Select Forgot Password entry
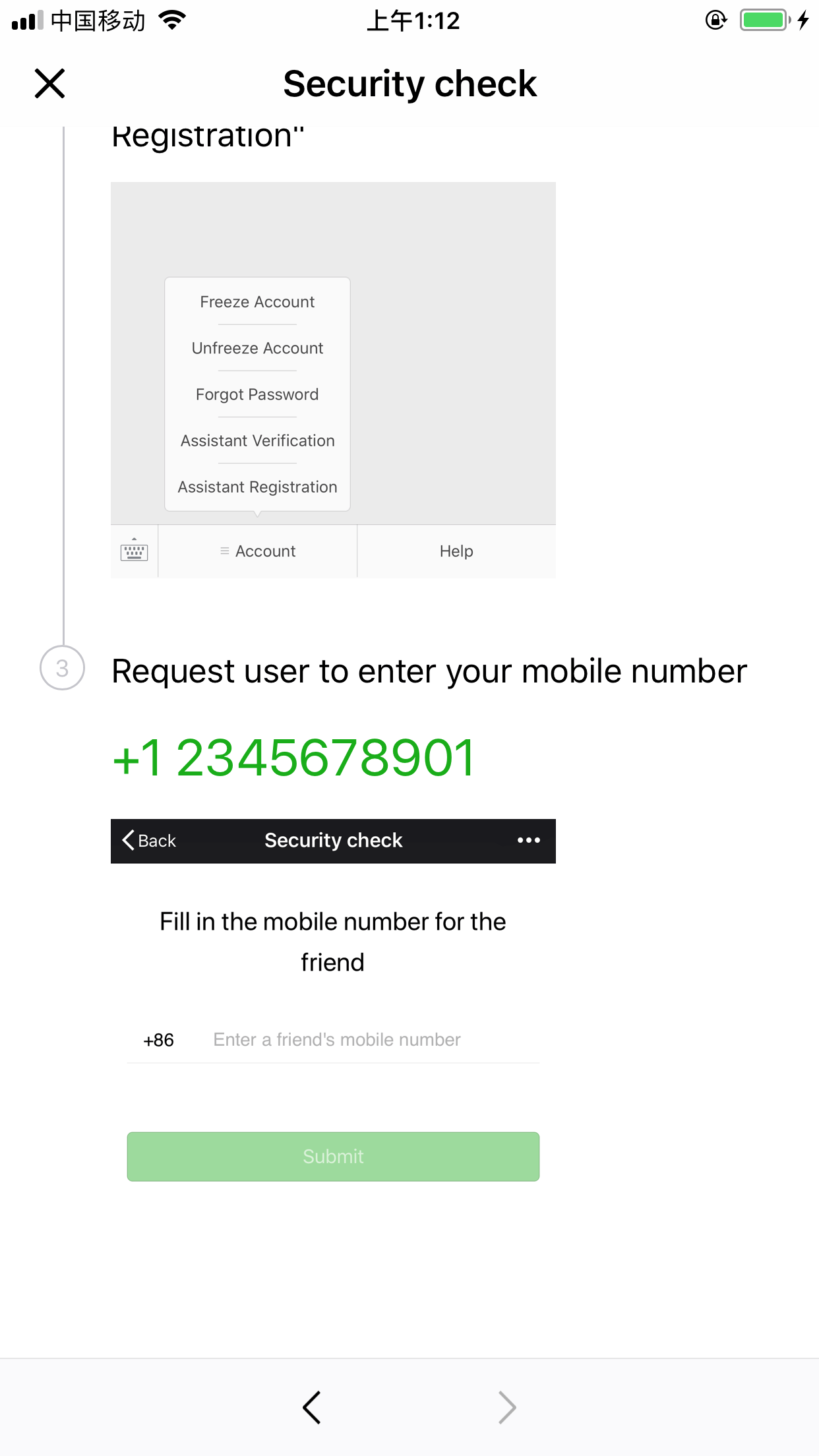The height and width of the screenshot is (1456, 819). click(257, 394)
